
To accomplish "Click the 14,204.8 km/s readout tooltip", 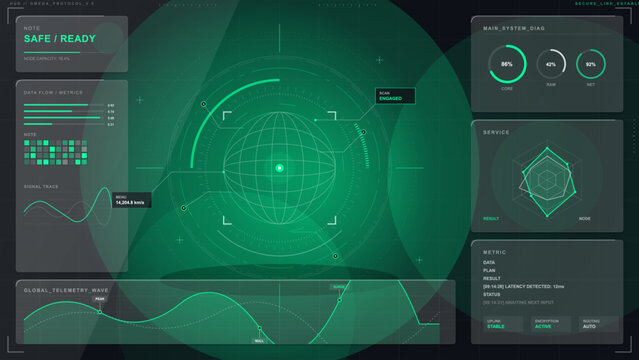I will coord(132,200).
